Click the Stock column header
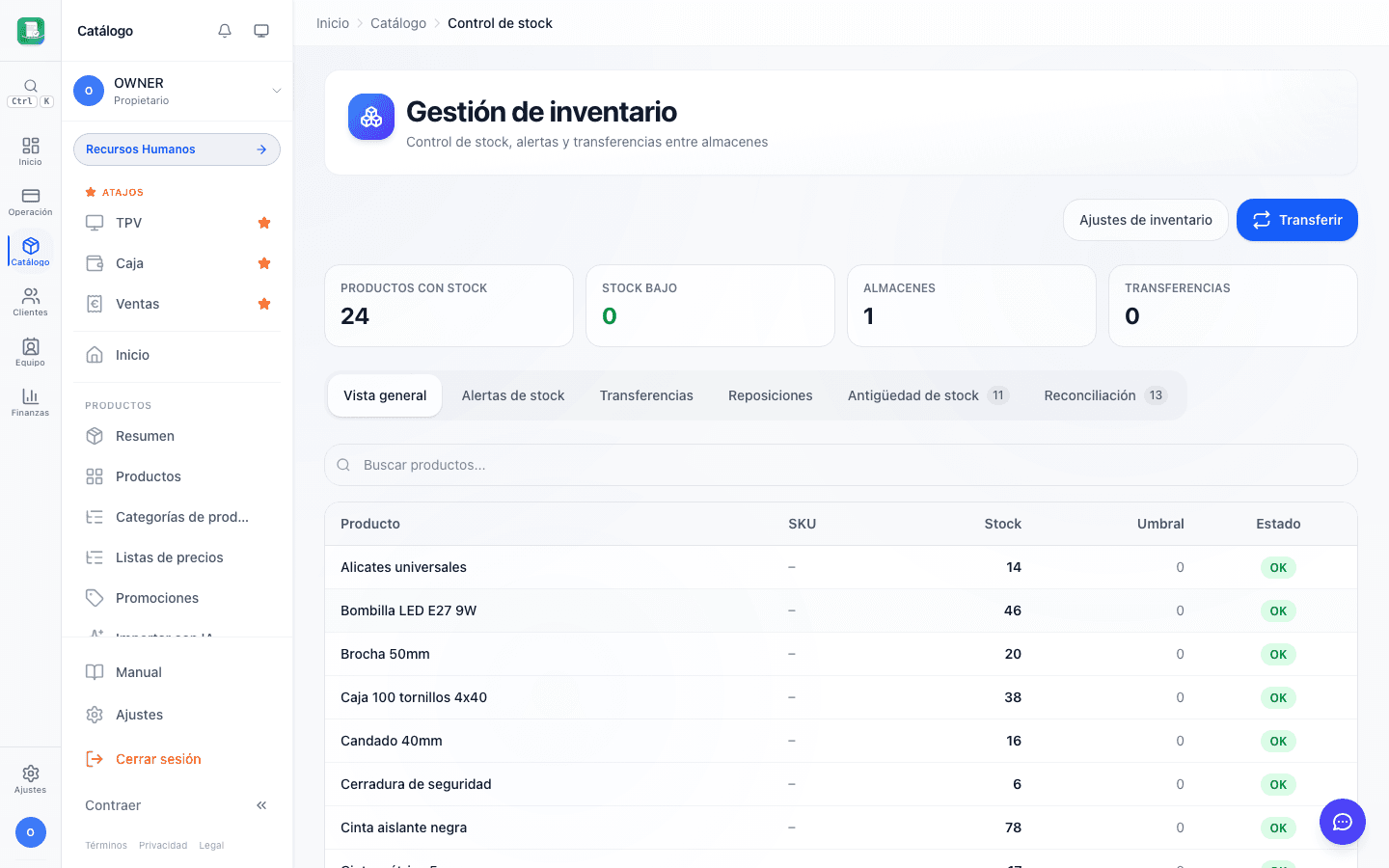The width and height of the screenshot is (1389, 868). coord(1002,524)
